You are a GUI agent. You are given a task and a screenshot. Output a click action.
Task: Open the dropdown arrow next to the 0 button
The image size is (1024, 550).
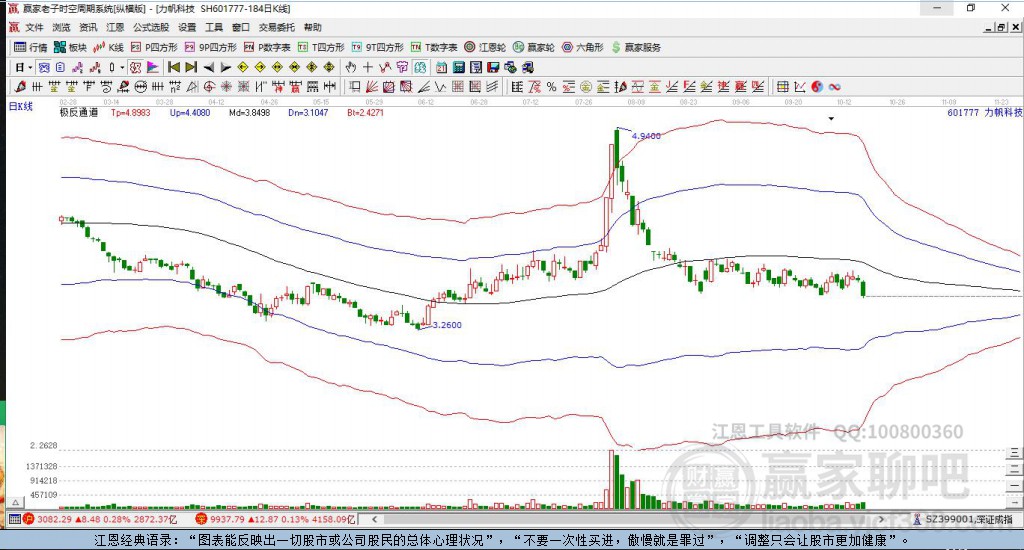(x=122, y=67)
